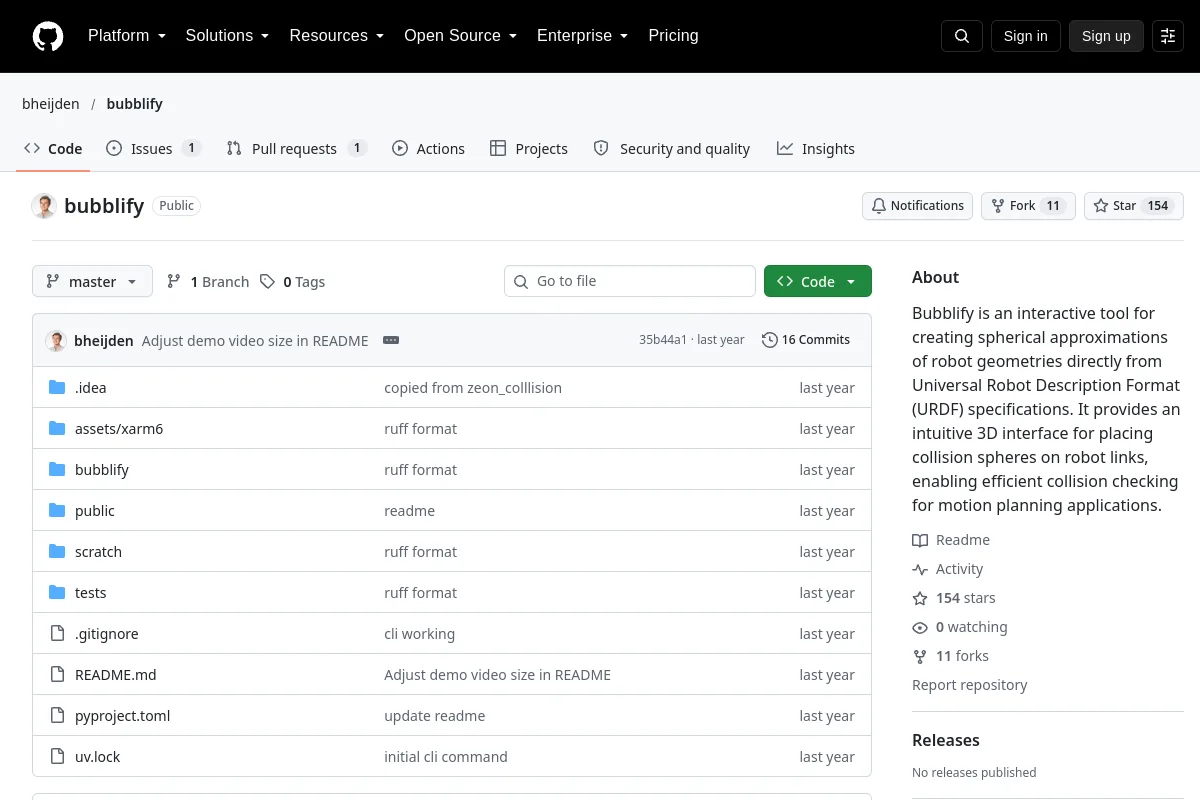
Task: Click the public folder icon
Action: tap(57, 511)
